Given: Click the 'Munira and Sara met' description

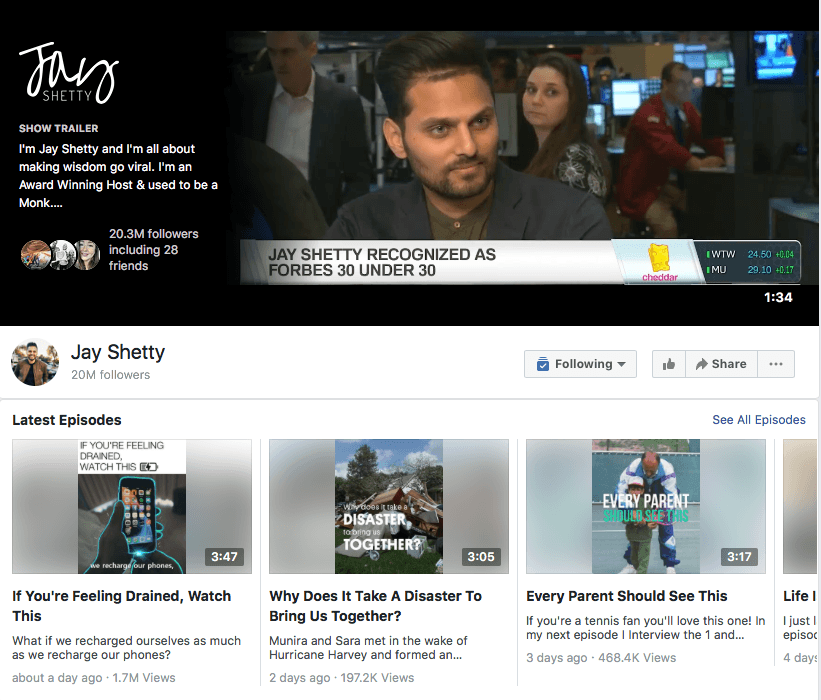Looking at the screenshot, I should point(368,648).
